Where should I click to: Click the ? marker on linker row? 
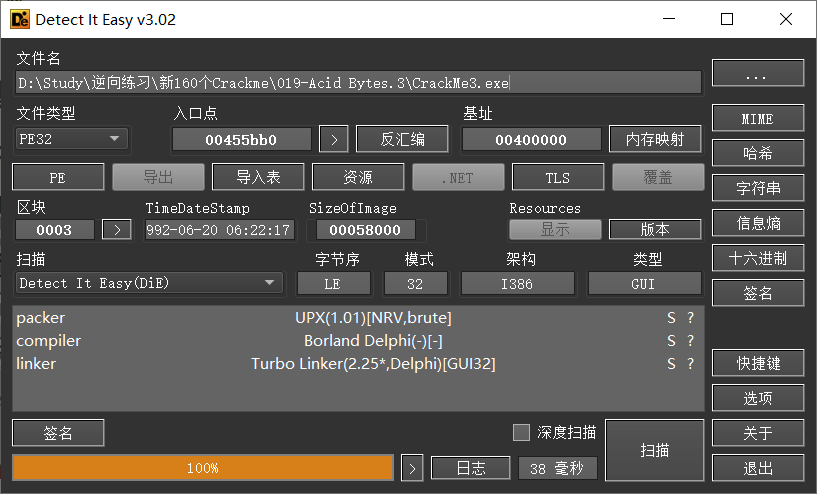tap(690, 364)
